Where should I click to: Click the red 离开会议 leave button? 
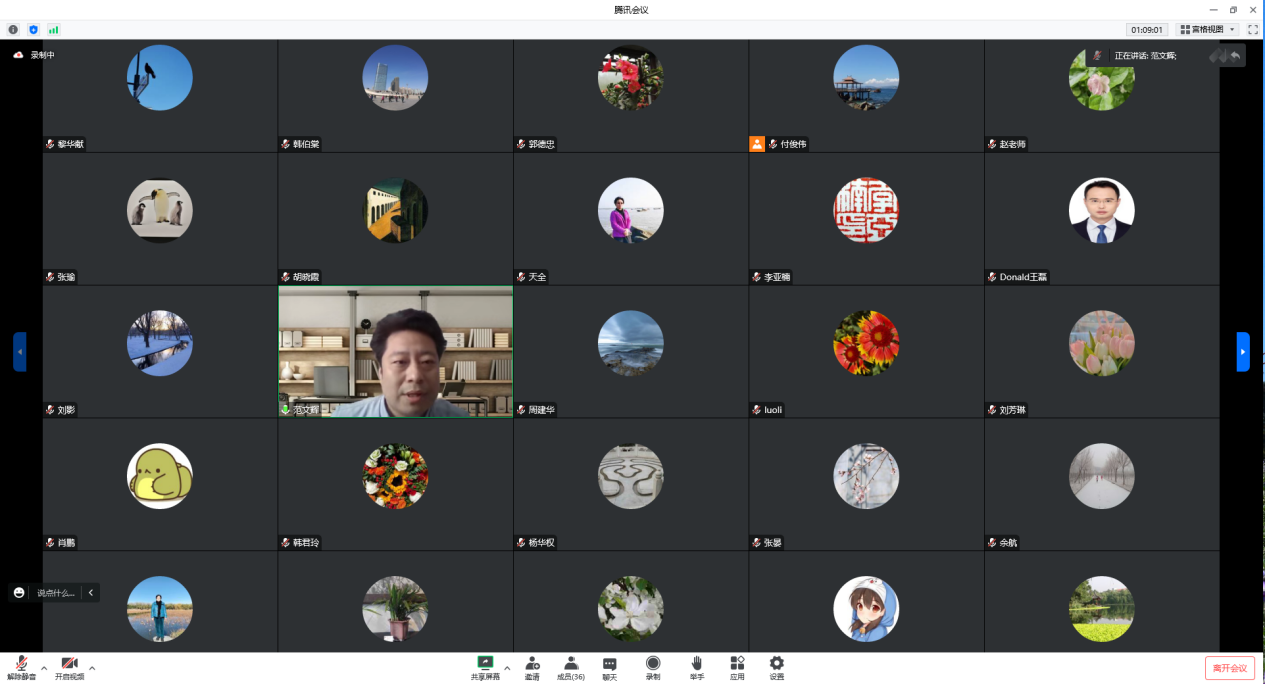(1229, 668)
